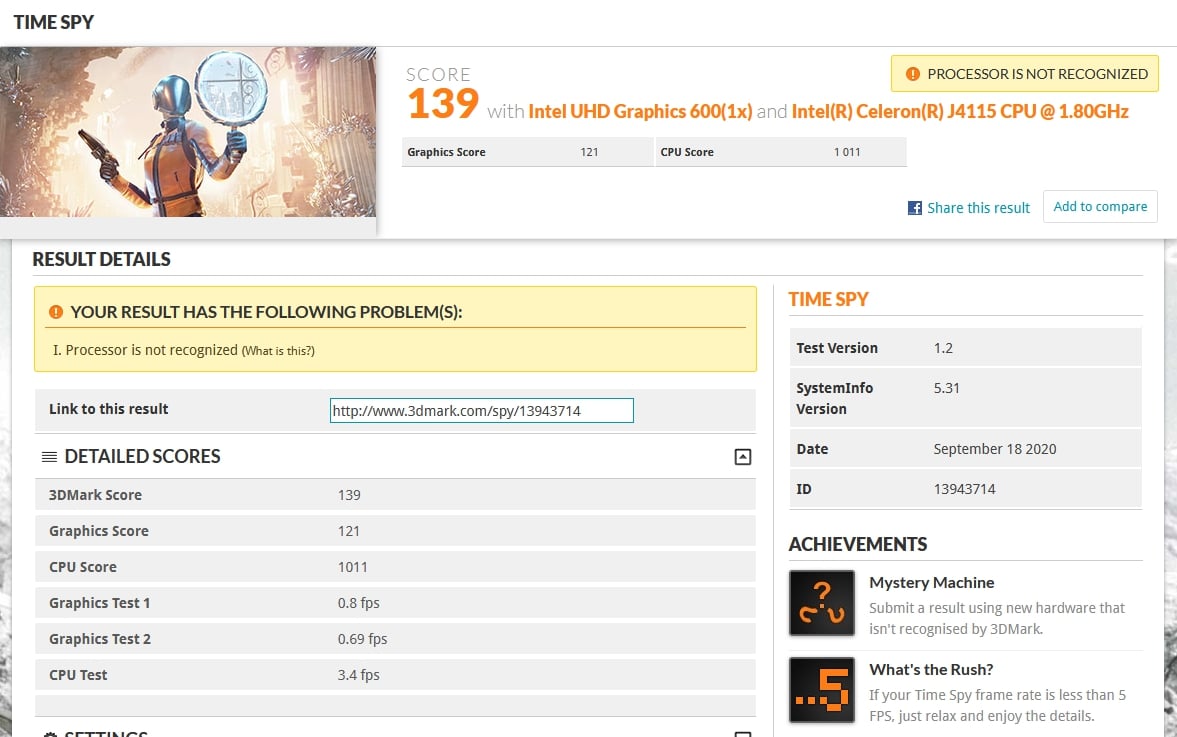Click the CPU Score 1 011 summary cell
Viewport: 1177px width, 737px height.
(x=781, y=152)
